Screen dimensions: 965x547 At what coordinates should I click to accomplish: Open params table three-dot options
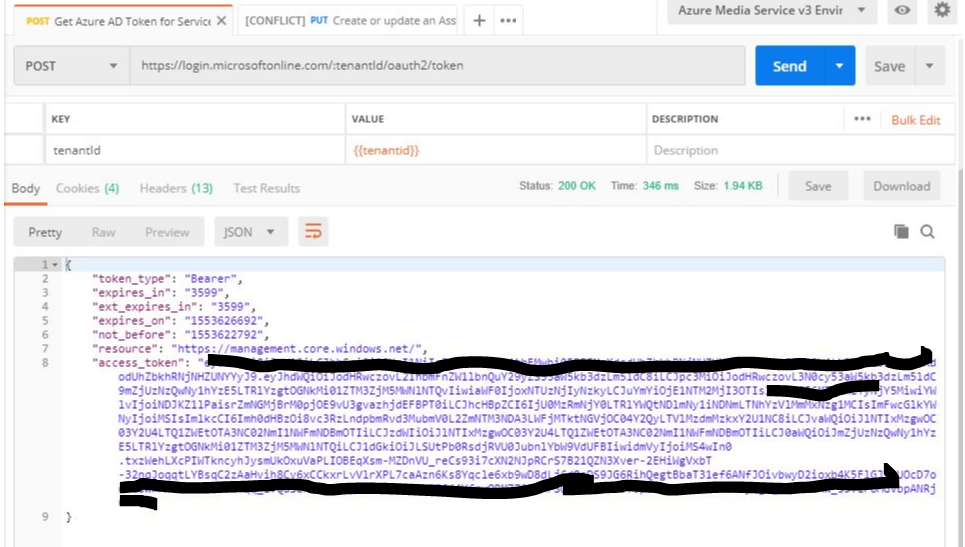pyautogui.click(x=862, y=119)
